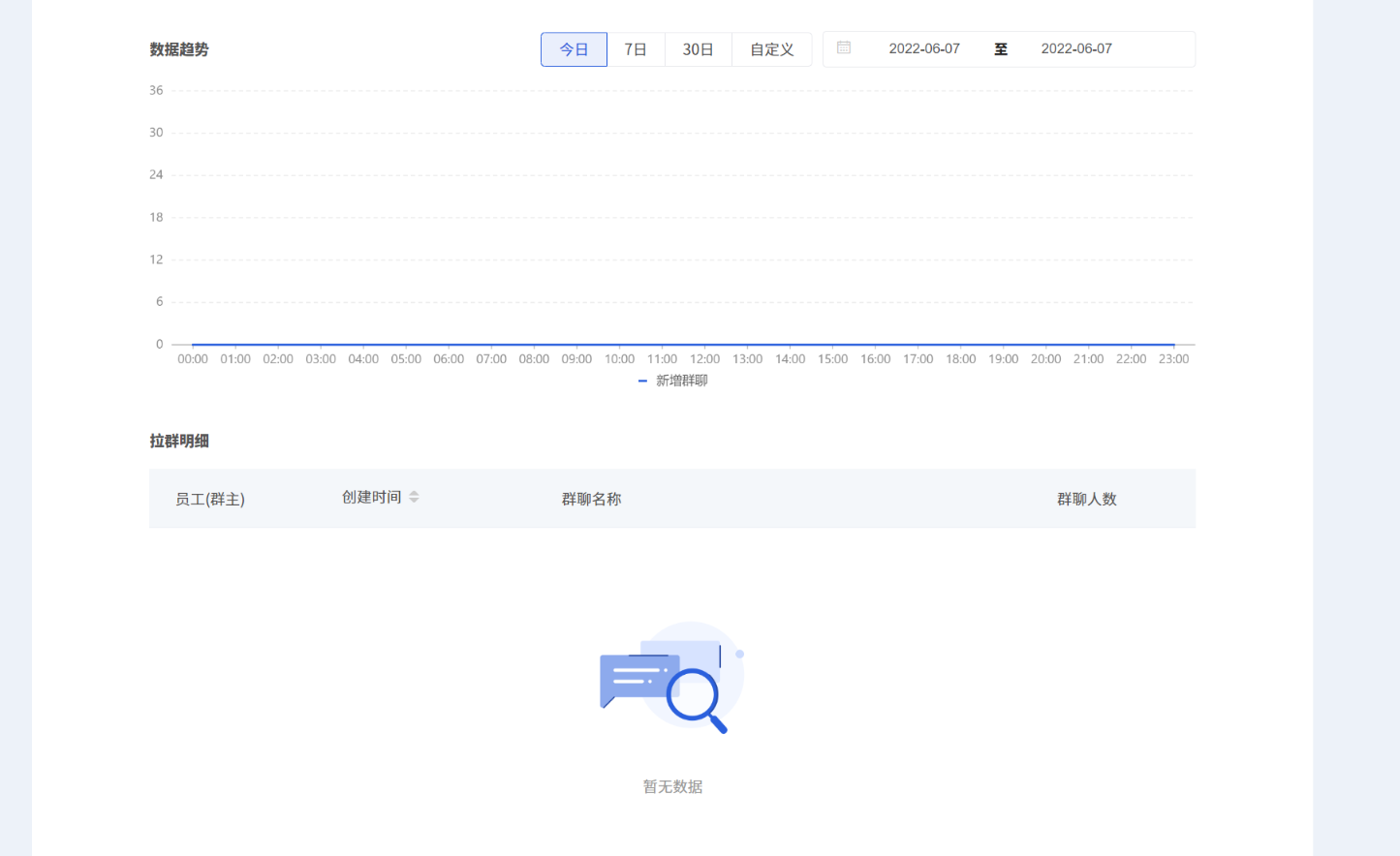Viewport: 1400px width, 856px height.
Task: Open the calendar icon in date picker
Action: (844, 47)
